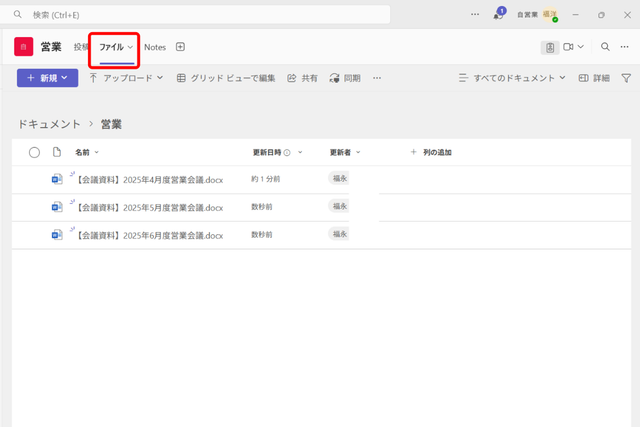Click Word icon of 2025年4月度営業会議 file
The image size is (640, 427).
[x=57, y=180]
